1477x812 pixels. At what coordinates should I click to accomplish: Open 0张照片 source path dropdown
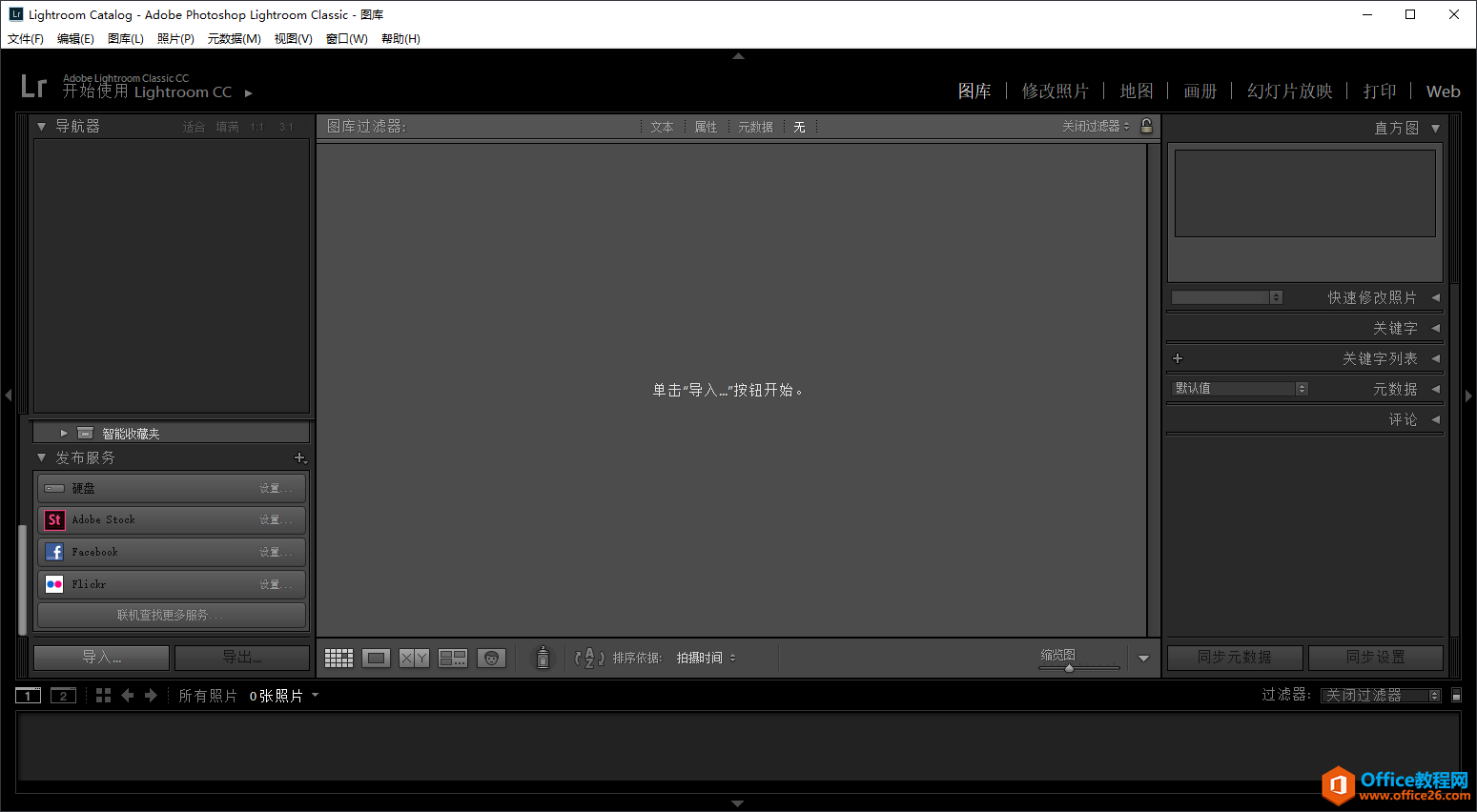pyautogui.click(x=284, y=696)
